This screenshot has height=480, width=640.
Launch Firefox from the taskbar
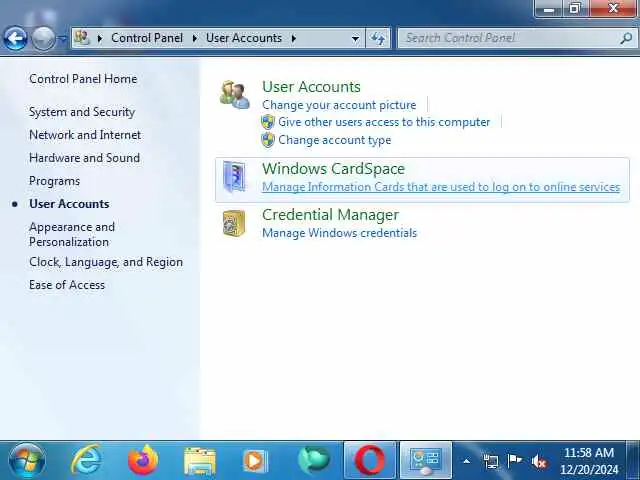point(143,460)
